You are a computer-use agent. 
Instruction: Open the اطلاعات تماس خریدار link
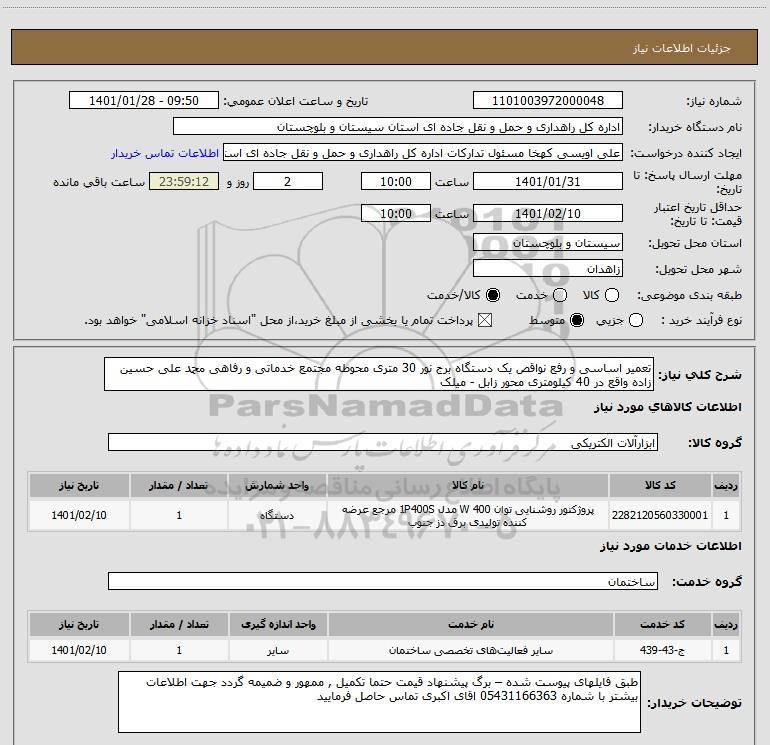(x=165, y=153)
